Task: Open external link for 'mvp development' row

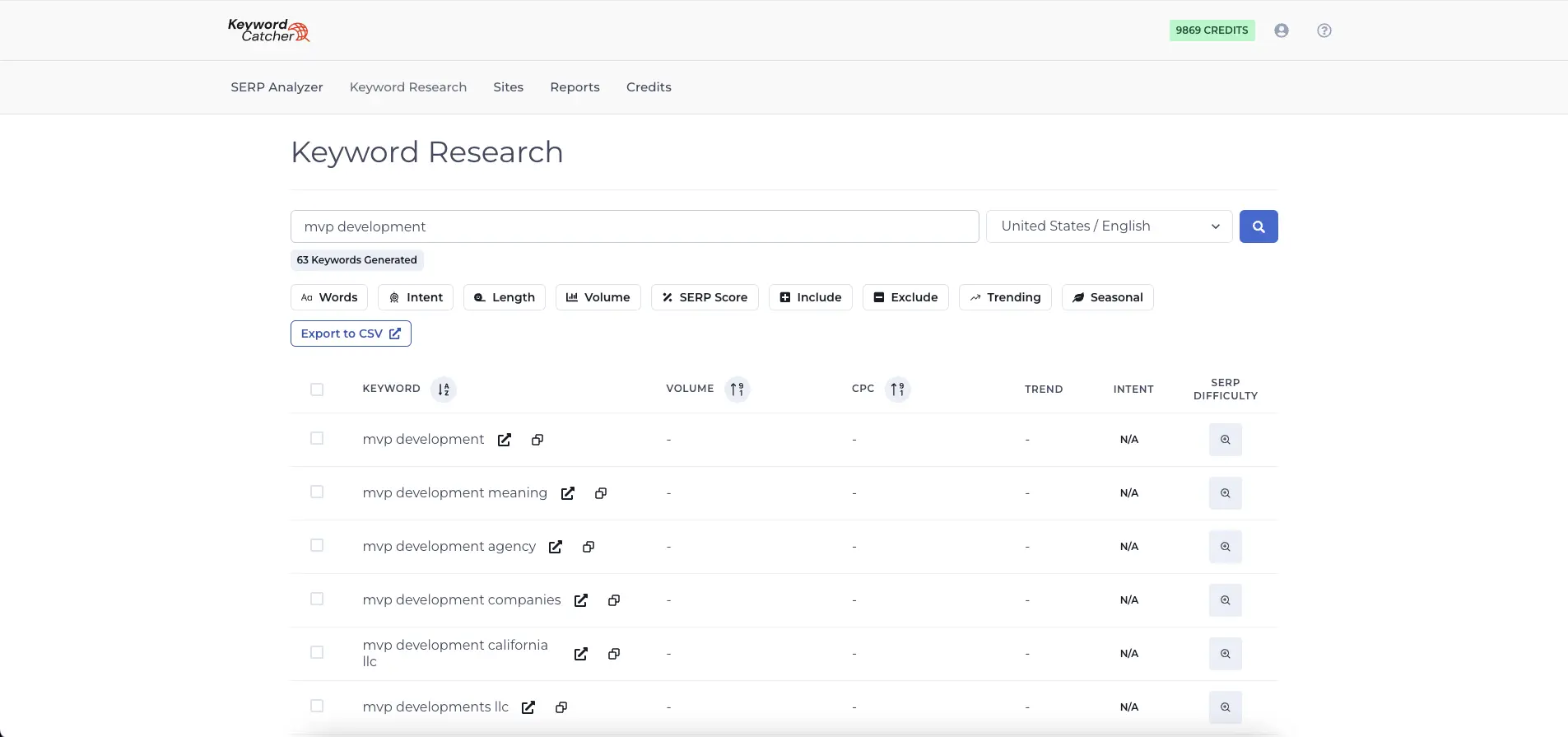Action: tap(505, 440)
